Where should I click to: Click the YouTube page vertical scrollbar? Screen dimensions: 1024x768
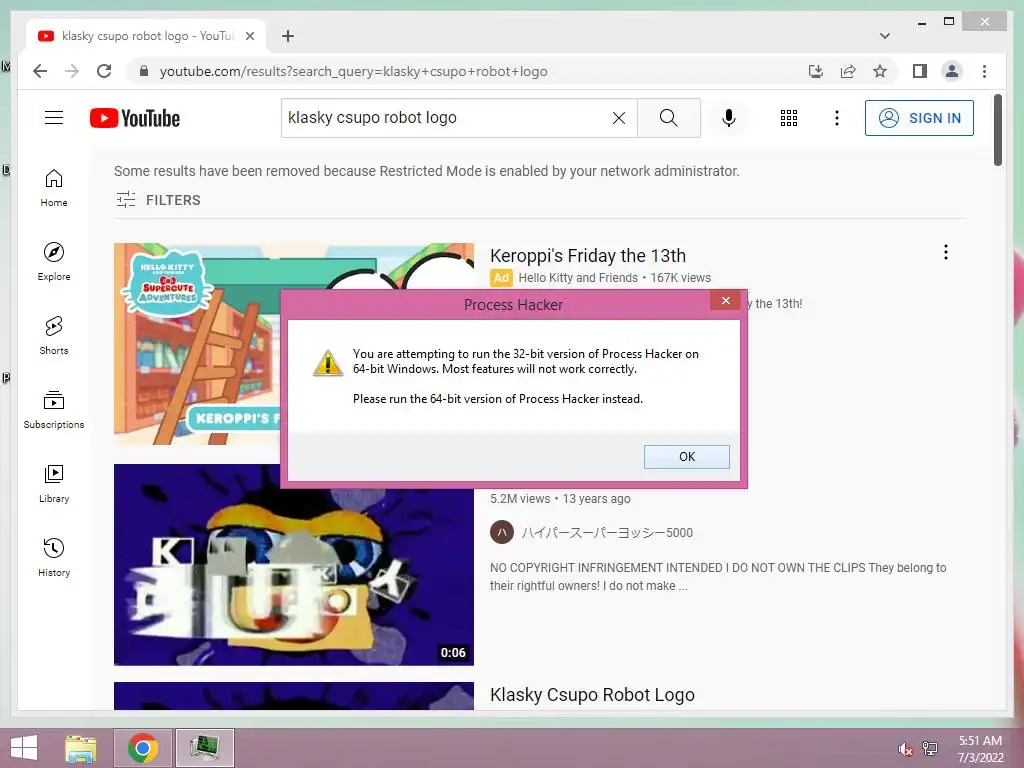[997, 129]
